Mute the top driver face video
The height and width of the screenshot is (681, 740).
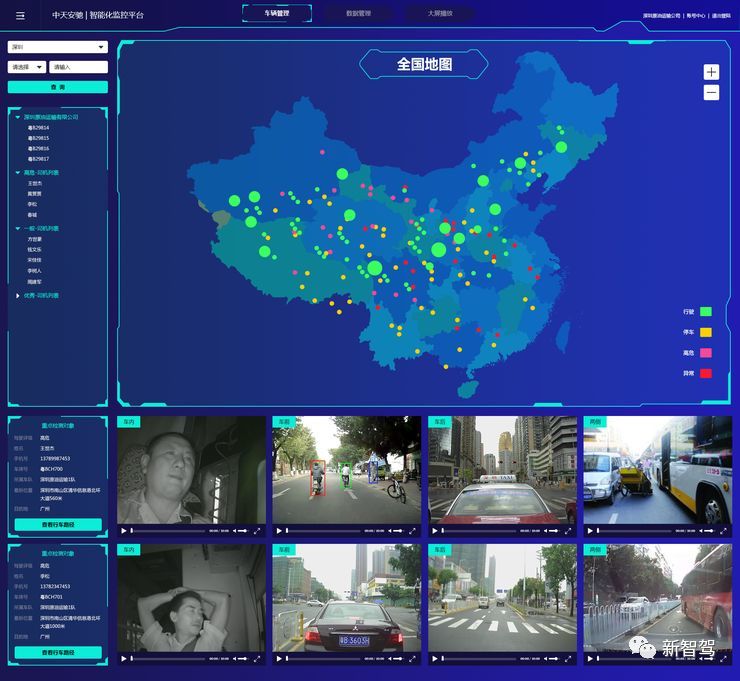[x=235, y=531]
